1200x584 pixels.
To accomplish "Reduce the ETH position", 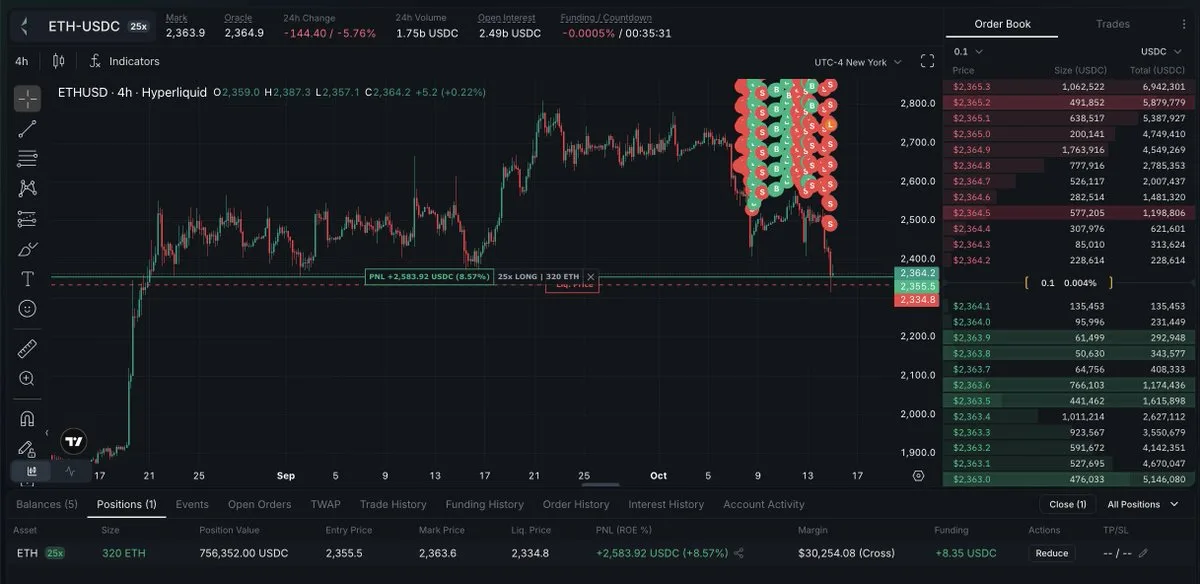I will coord(1052,553).
